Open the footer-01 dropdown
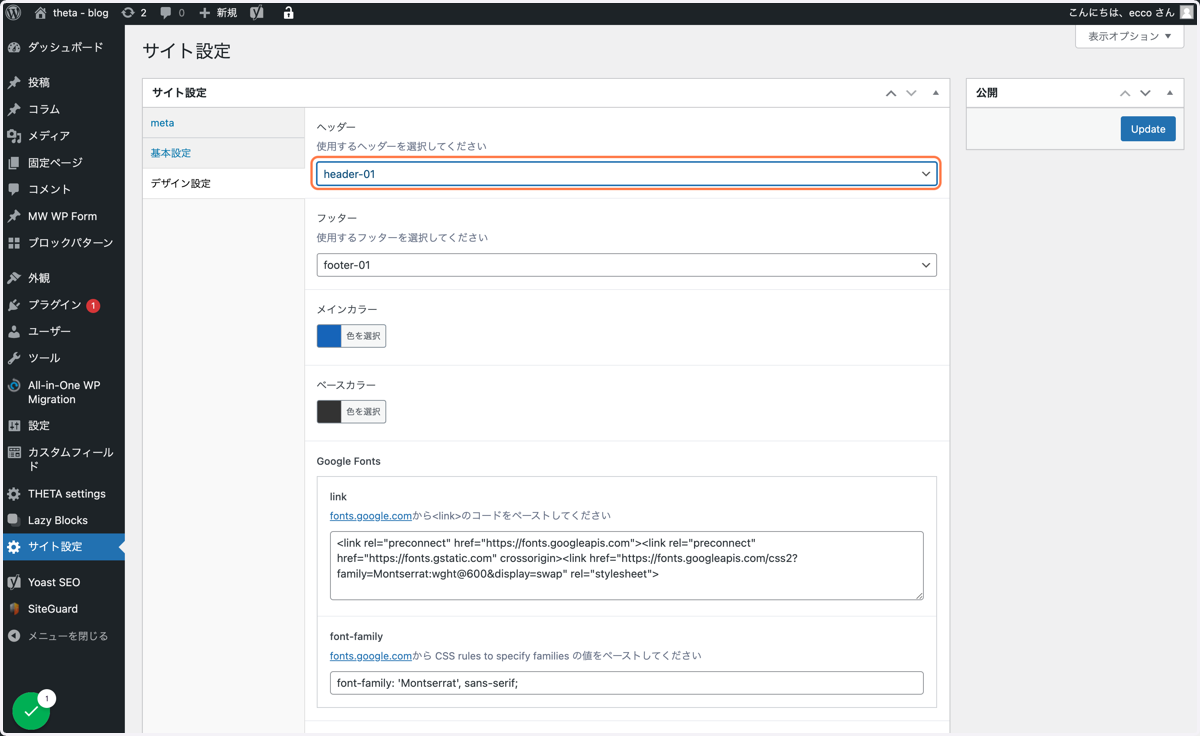The image size is (1200, 736). coord(627,265)
